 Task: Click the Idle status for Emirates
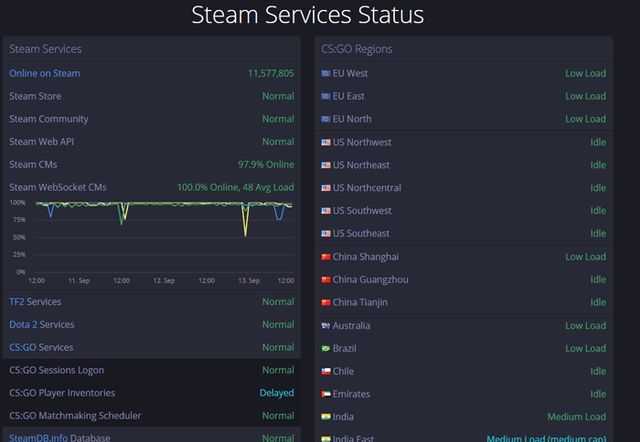pos(598,395)
